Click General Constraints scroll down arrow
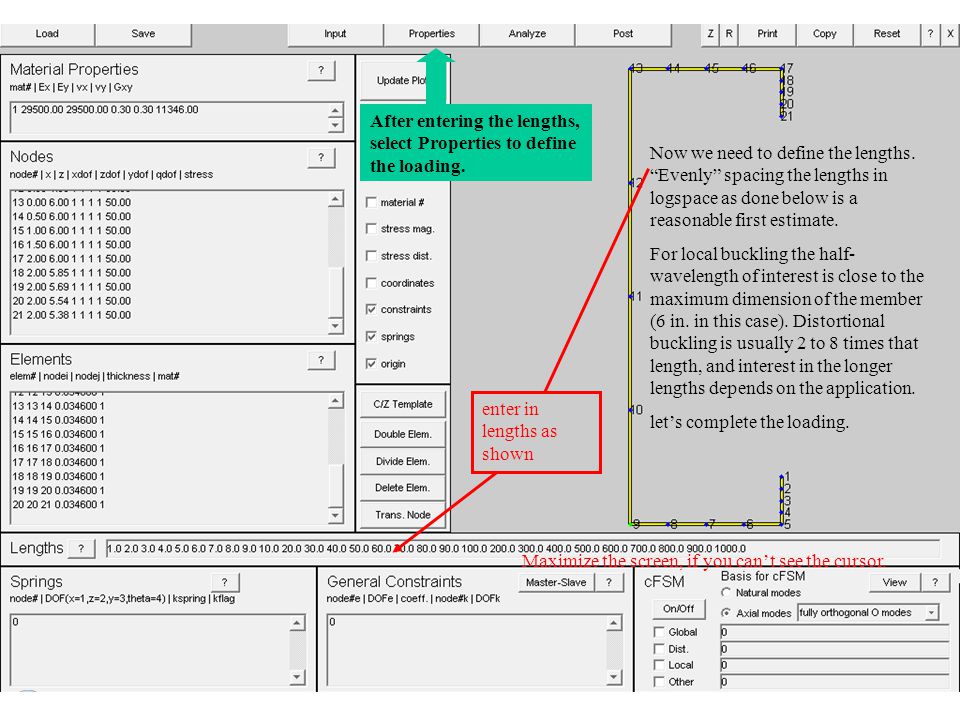 click(x=614, y=677)
